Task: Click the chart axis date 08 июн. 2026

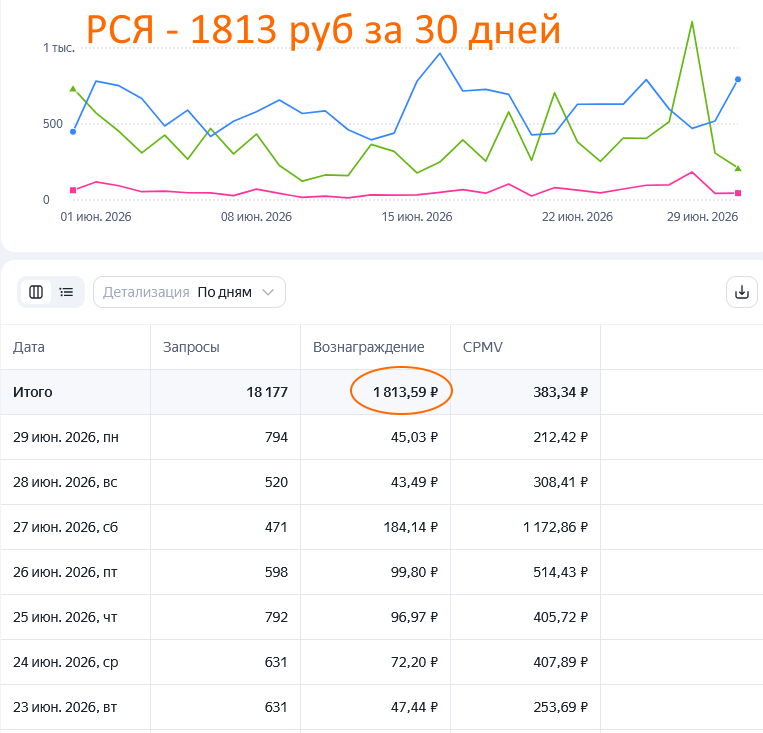Action: tap(256, 217)
